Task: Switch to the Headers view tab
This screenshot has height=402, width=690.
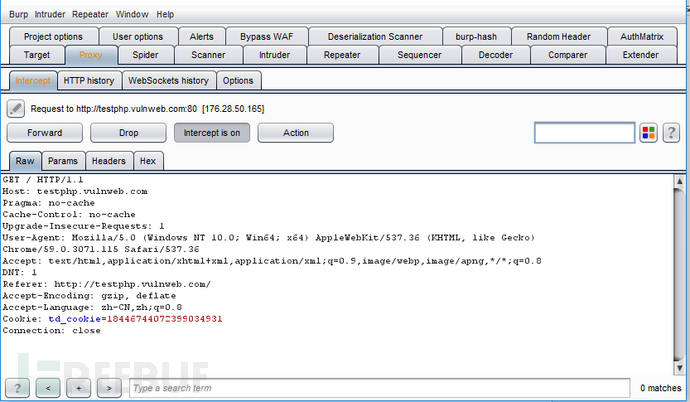Action: [109, 161]
